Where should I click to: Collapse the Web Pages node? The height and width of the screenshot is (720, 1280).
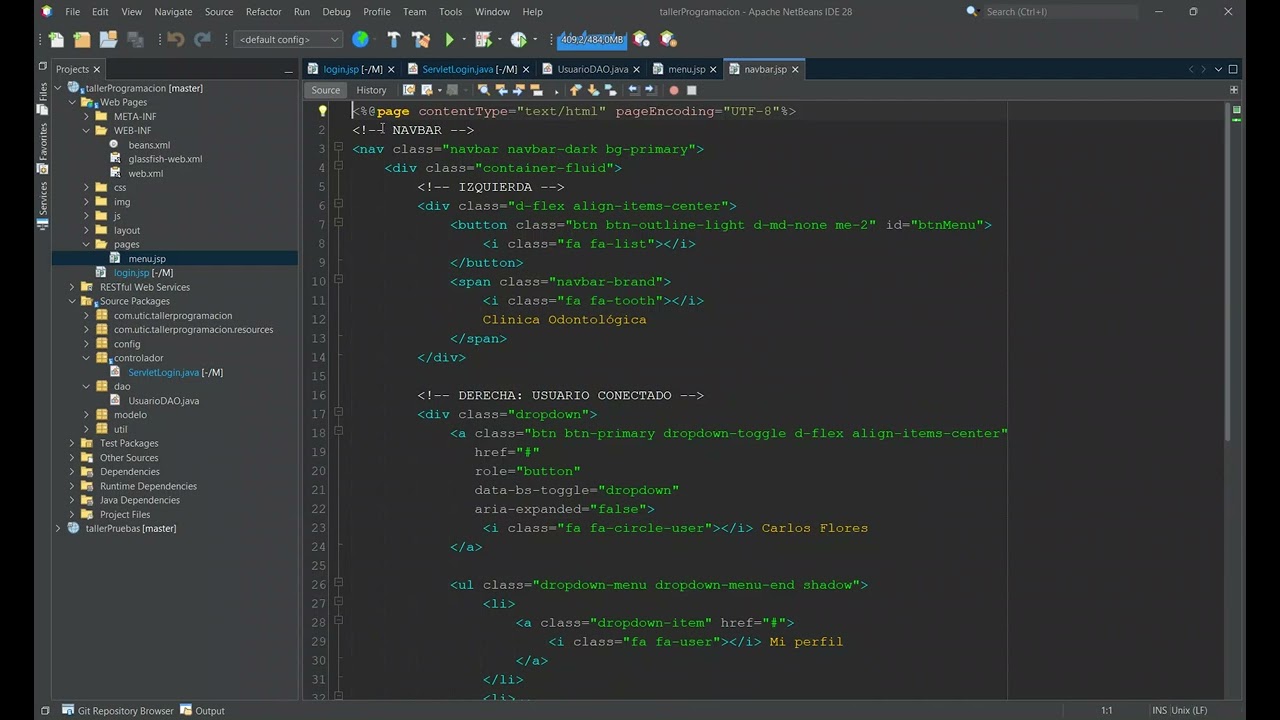pyautogui.click(x=72, y=102)
